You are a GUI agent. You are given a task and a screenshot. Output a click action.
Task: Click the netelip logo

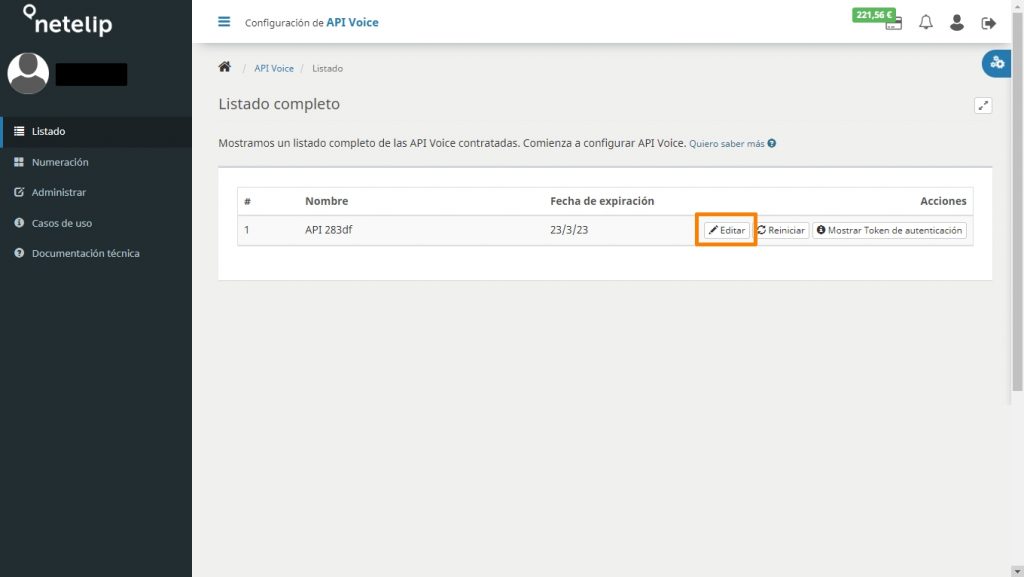[x=70, y=21]
